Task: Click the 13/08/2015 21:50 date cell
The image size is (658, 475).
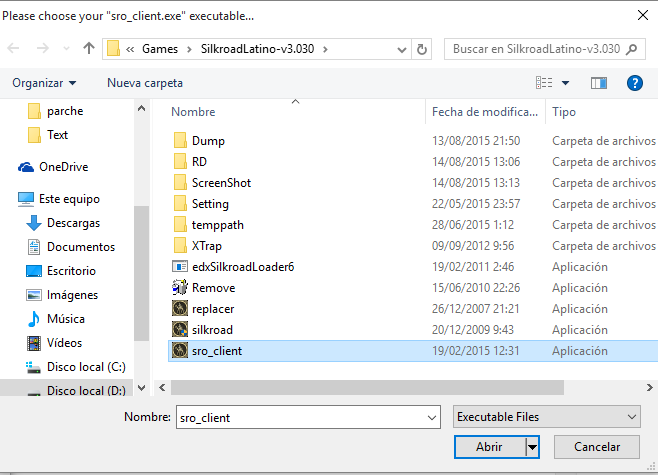Action: tap(476, 141)
